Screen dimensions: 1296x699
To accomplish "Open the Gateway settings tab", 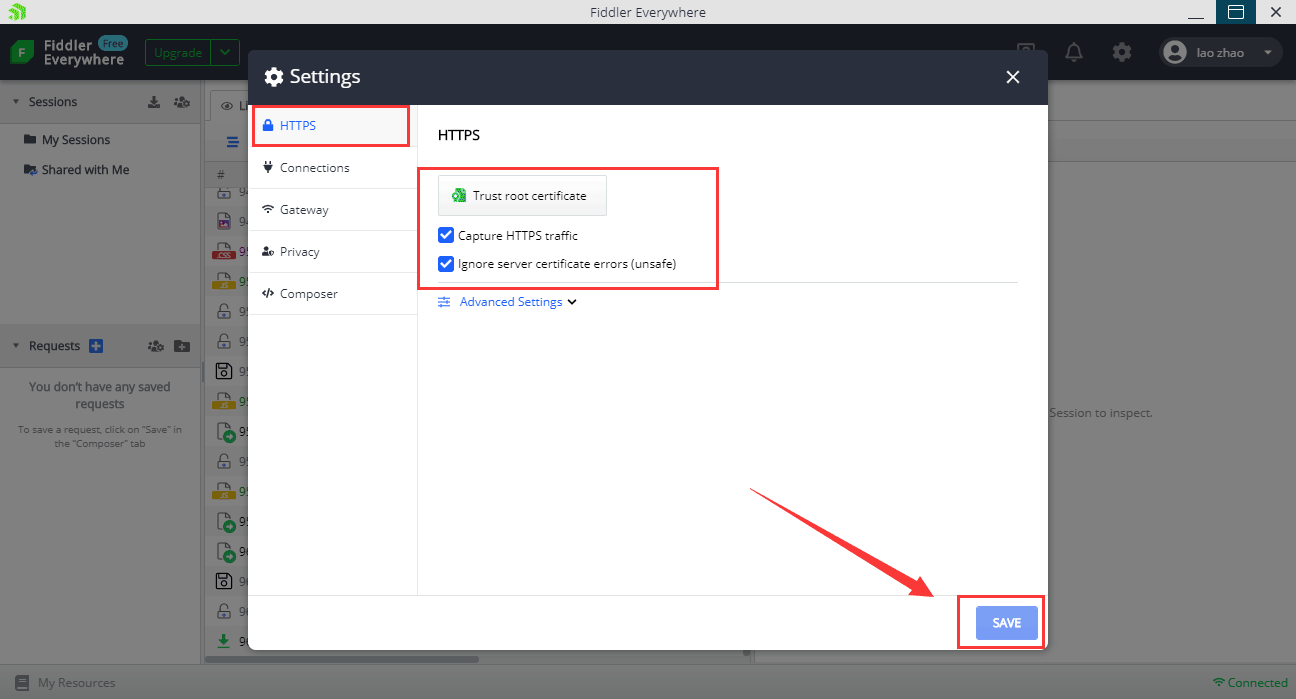I will pyautogui.click(x=333, y=210).
